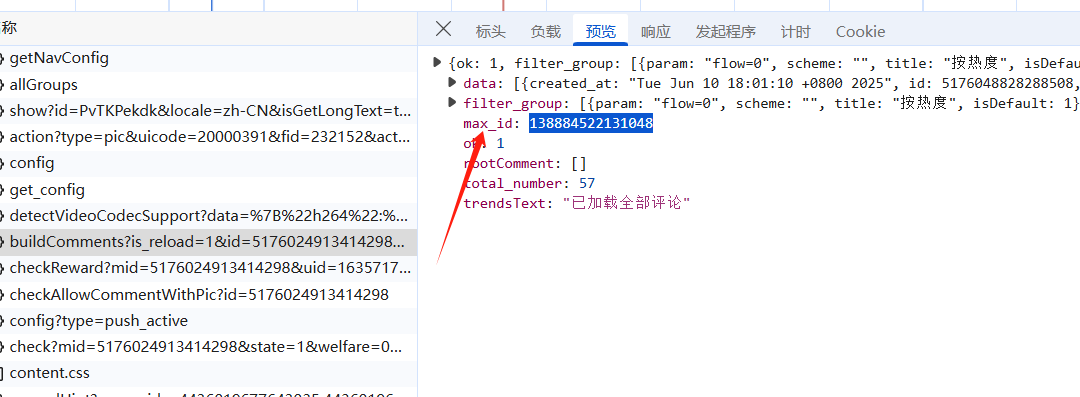Image resolution: width=1080 pixels, height=397 pixels.
Task: Select the checkReward request
Action: pos(208,268)
